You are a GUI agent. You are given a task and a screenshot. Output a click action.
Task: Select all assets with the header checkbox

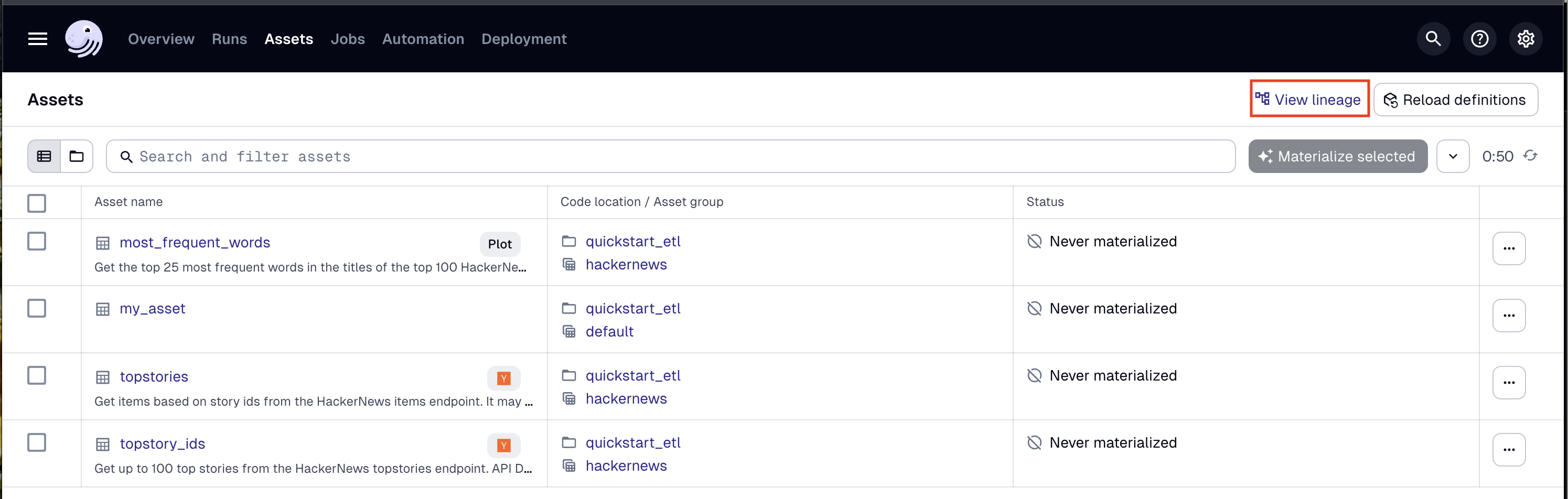37,203
